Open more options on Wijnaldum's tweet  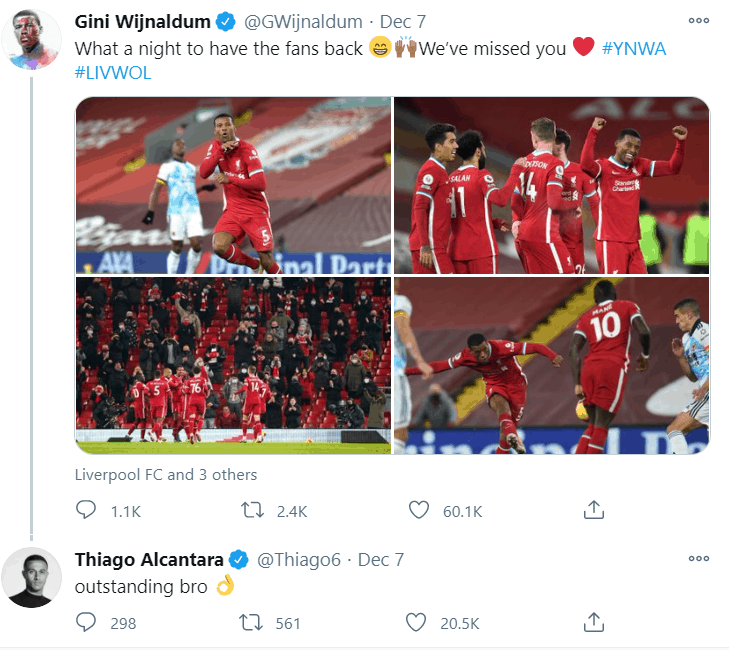699,20
